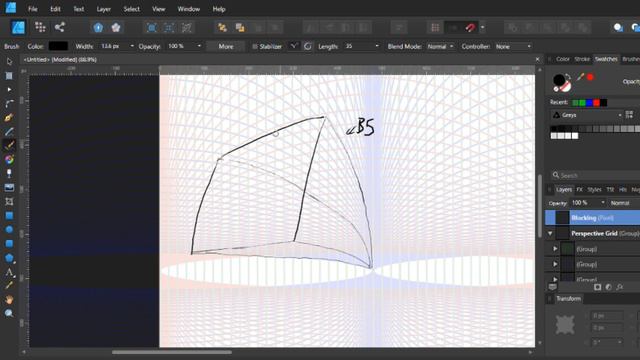Select the Corner tool
The width and height of the screenshot is (640, 360).
coord(9,104)
